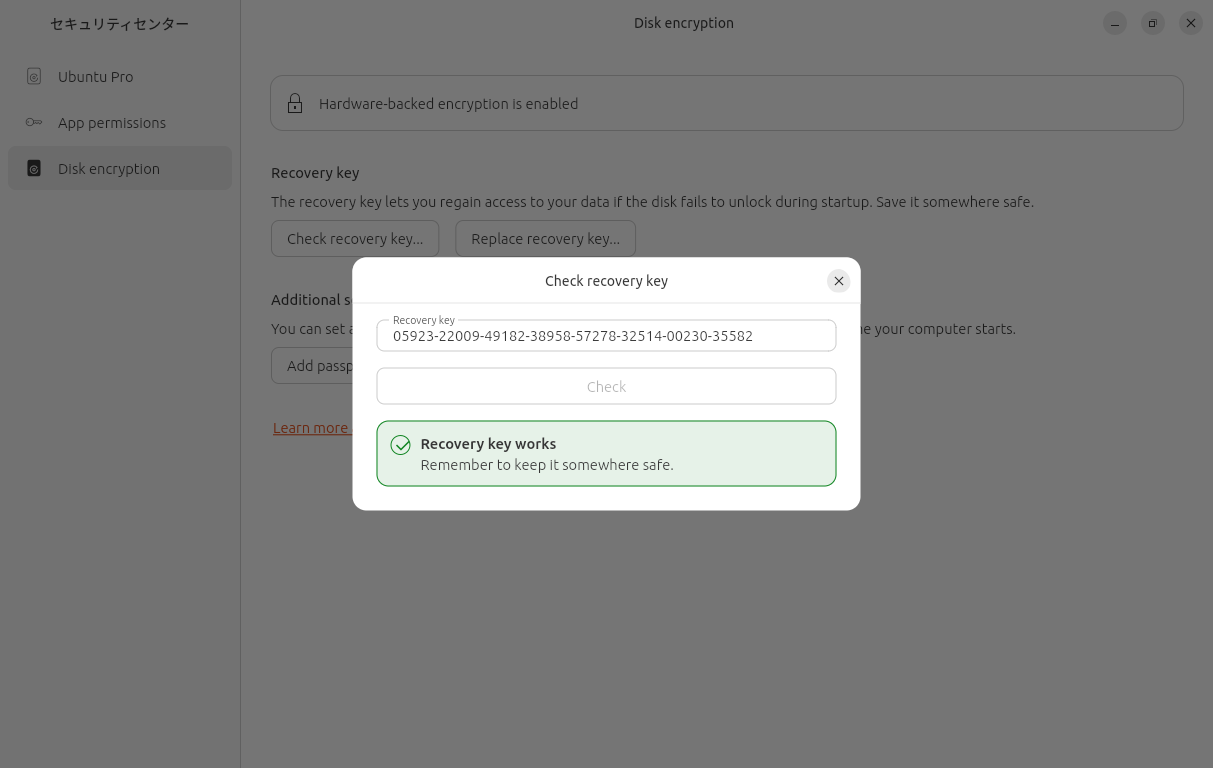Click the Add passphrase button
The height and width of the screenshot is (768, 1213).
click(x=312, y=366)
